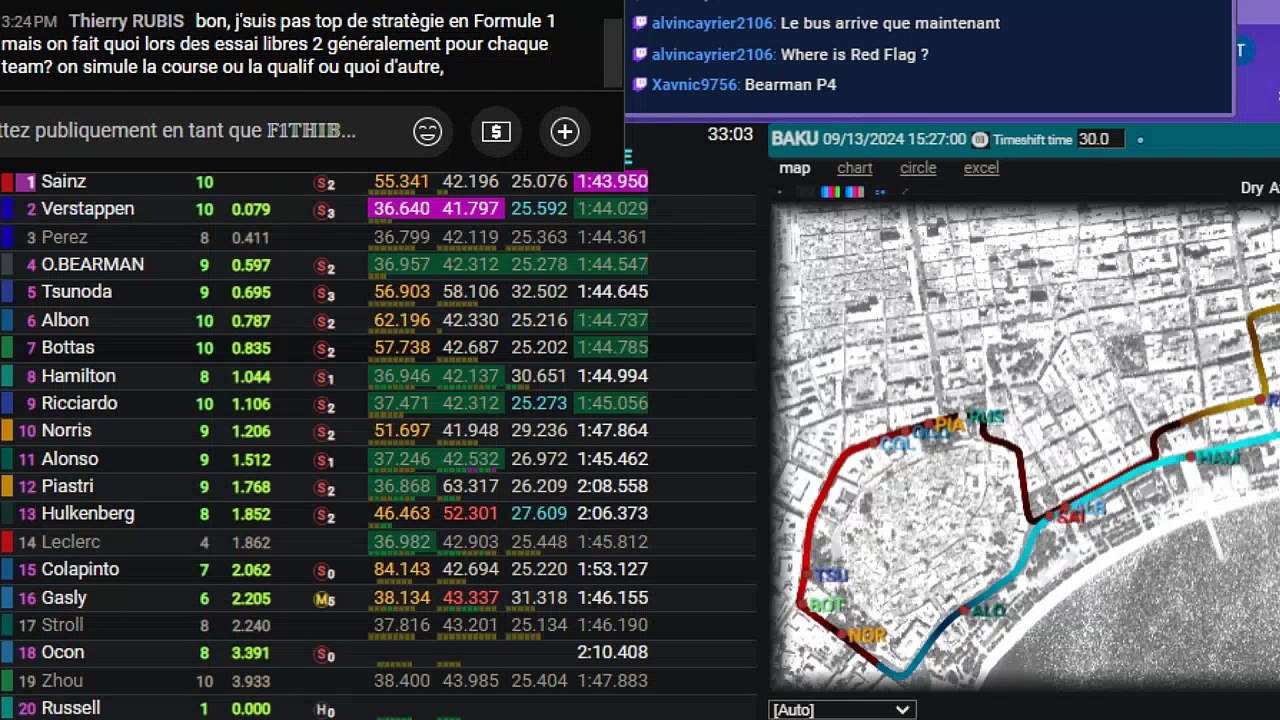Click Russell driver name in last row

tap(71, 708)
